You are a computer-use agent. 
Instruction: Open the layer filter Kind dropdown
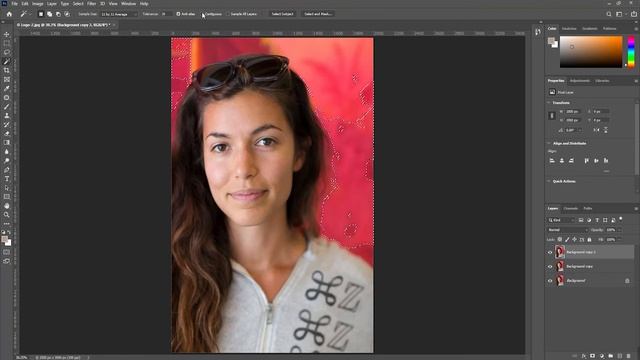[562, 220]
